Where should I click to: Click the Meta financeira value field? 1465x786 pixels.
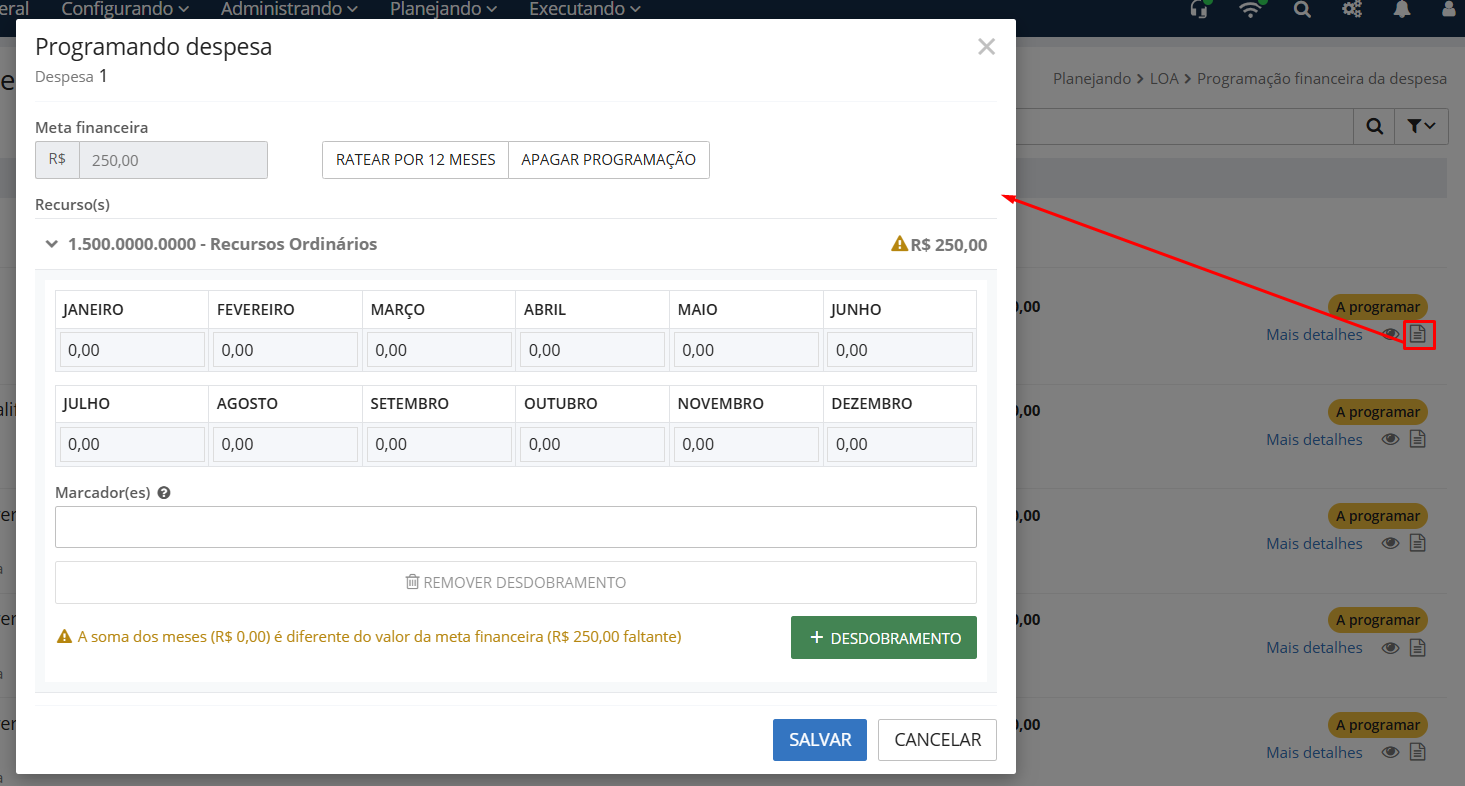(173, 160)
